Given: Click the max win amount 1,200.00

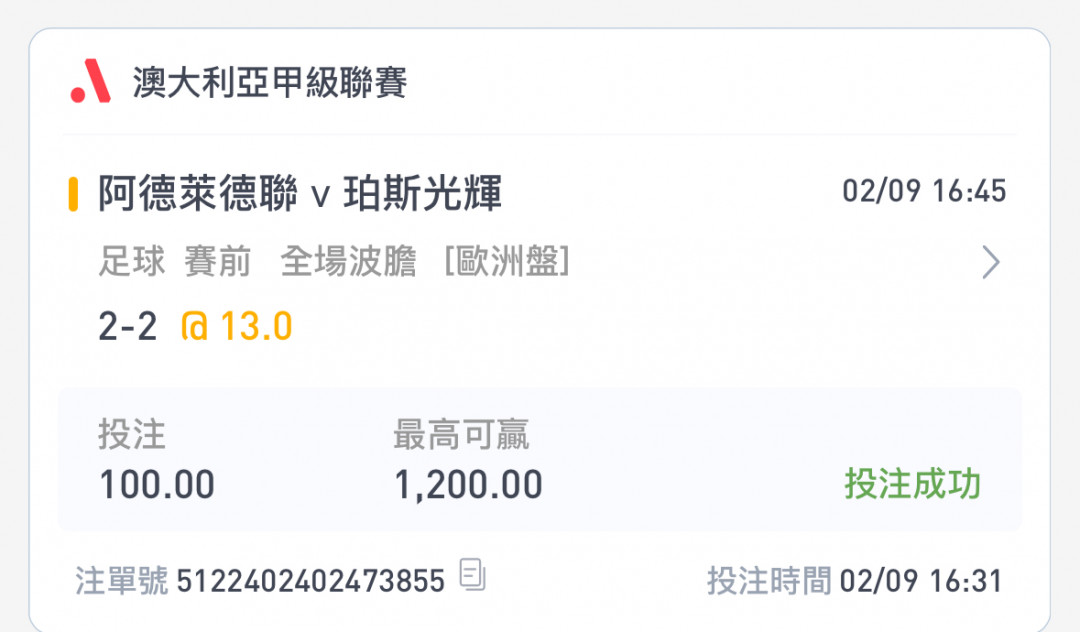Looking at the screenshot, I should 468,485.
